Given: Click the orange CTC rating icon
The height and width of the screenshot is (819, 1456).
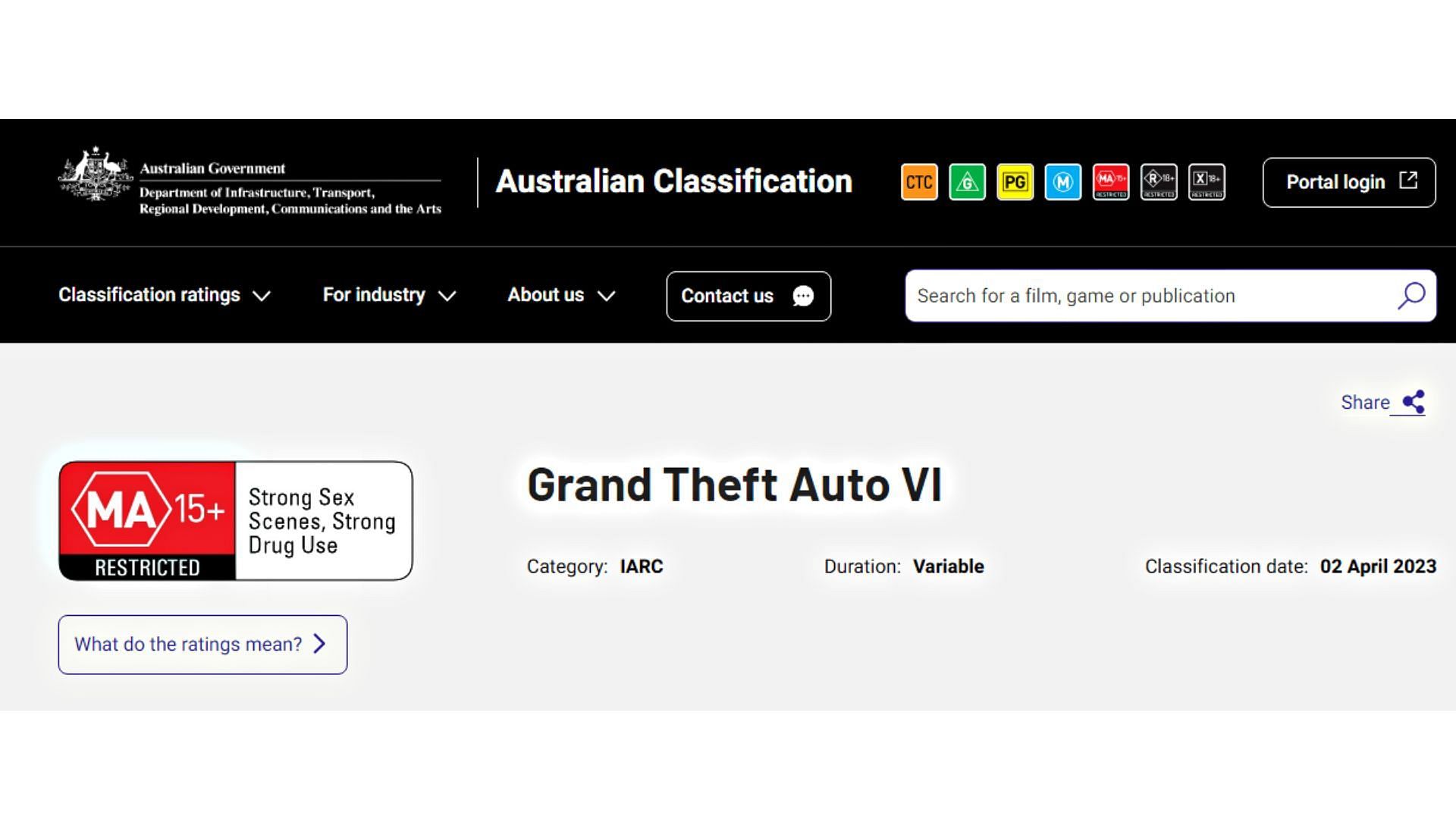Looking at the screenshot, I should pyautogui.click(x=919, y=182).
